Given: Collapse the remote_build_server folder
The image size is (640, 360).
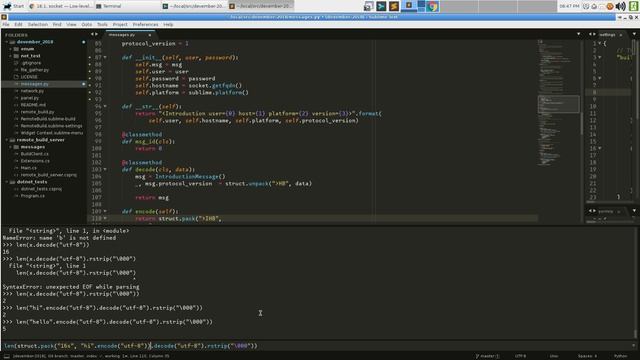Looking at the screenshot, I should pos(7,140).
